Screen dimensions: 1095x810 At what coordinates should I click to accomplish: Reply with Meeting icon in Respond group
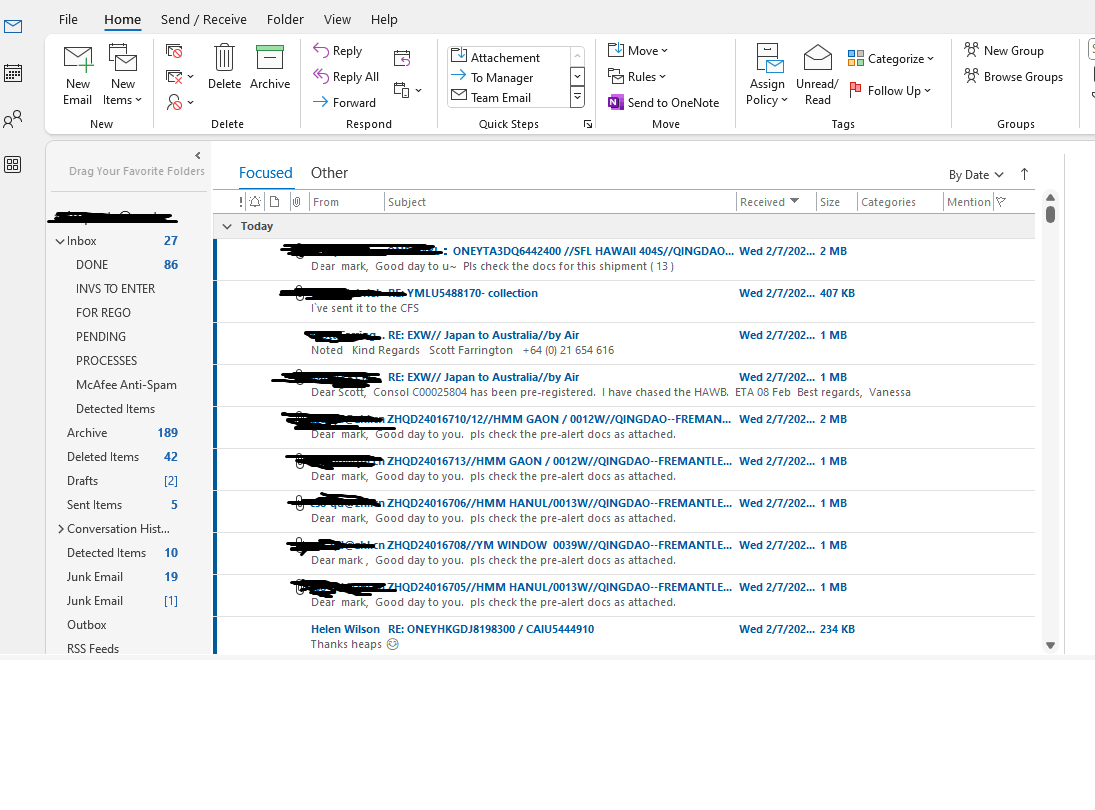tap(402, 59)
